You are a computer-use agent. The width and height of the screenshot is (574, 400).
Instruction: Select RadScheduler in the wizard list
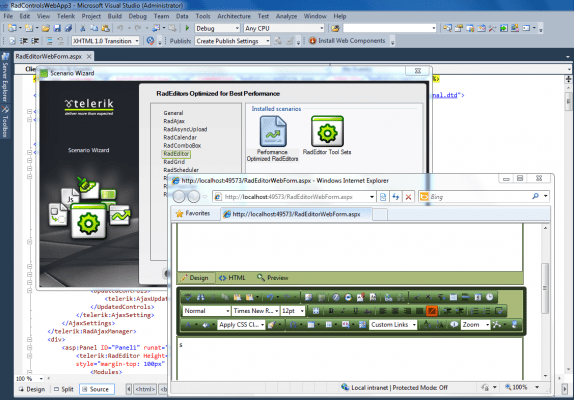[x=181, y=170]
